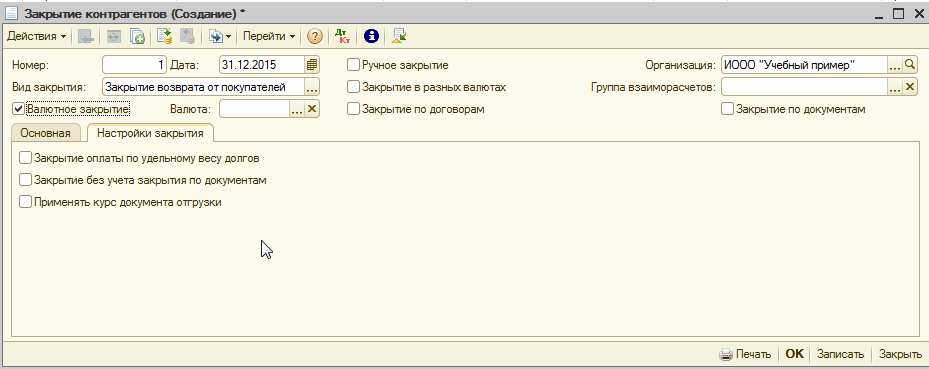Open the Организация magnifier icon

(x=909, y=65)
